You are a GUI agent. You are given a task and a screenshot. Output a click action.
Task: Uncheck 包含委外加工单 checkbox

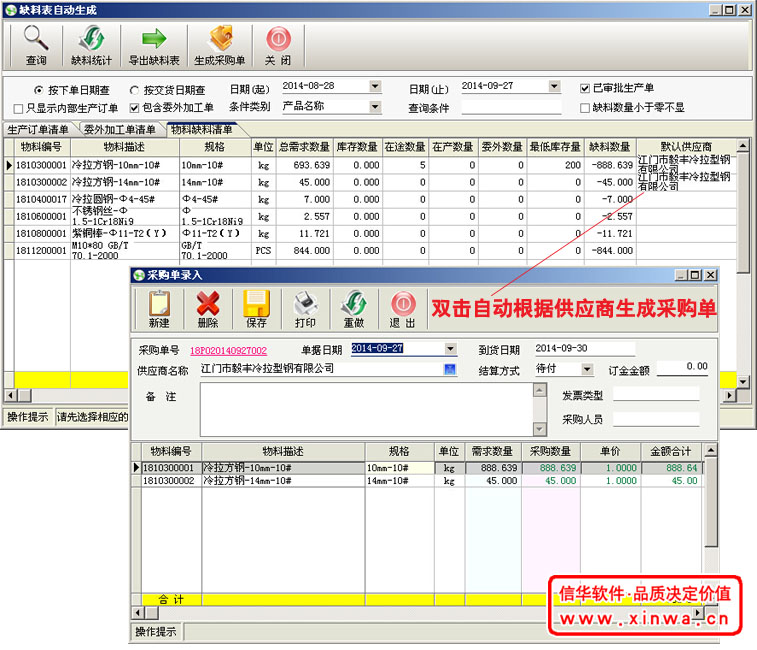[x=135, y=108]
